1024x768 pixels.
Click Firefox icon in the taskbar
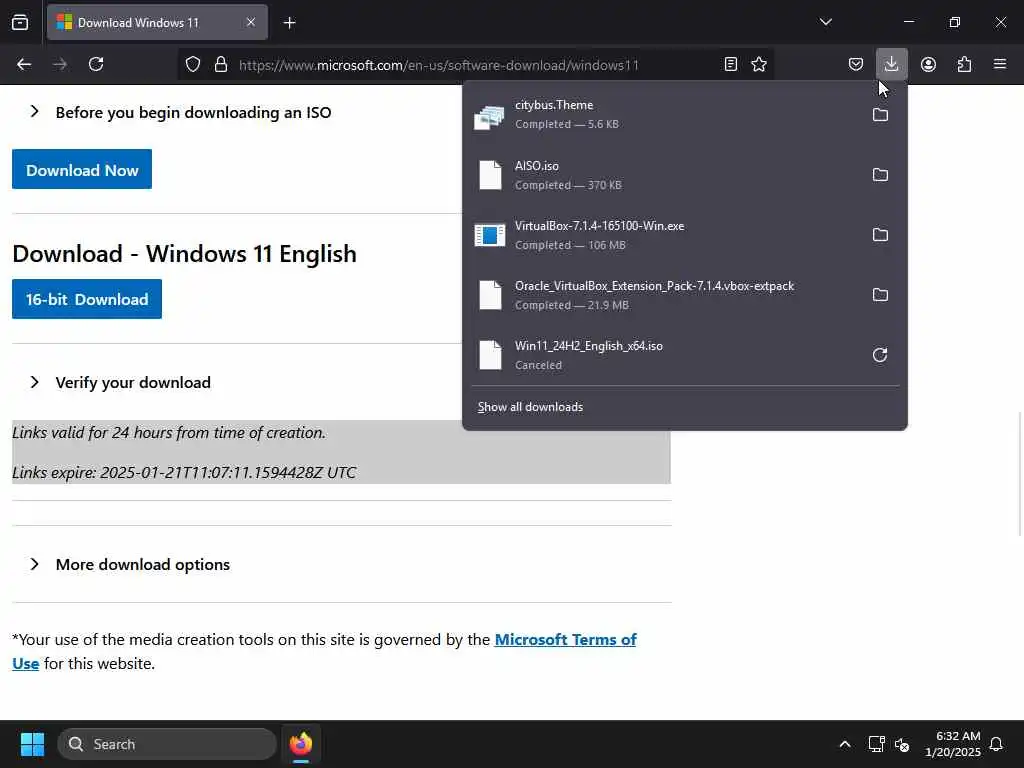tap(301, 744)
